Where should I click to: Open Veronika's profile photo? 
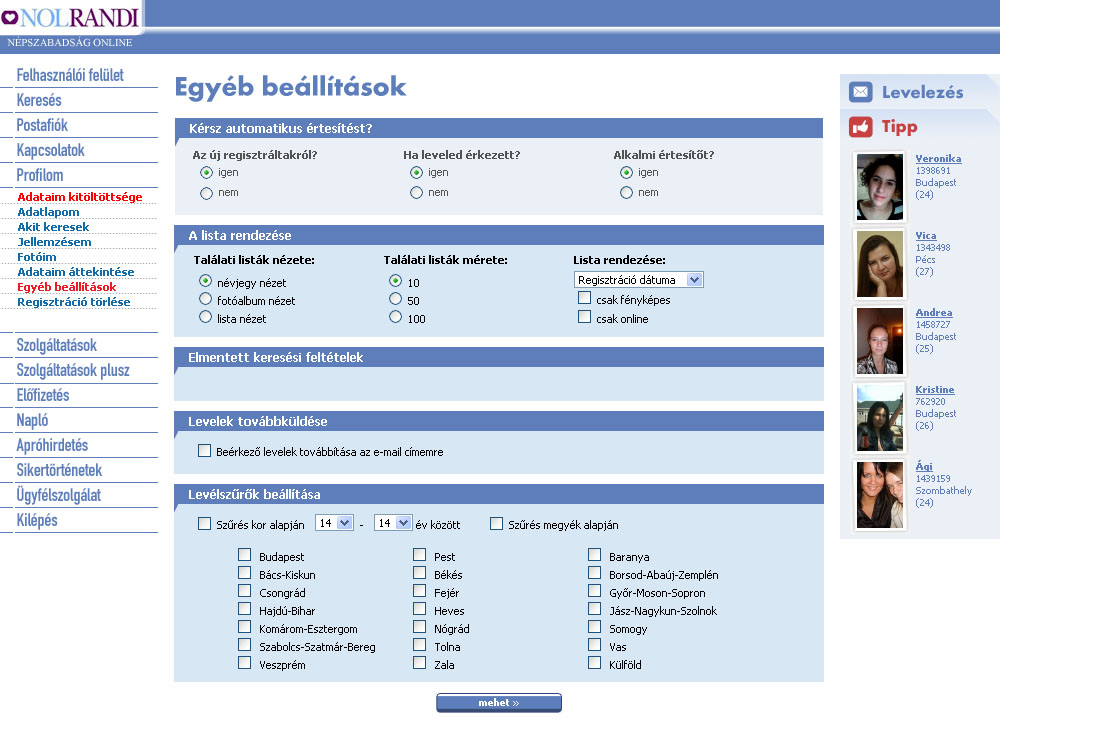pyautogui.click(x=880, y=187)
